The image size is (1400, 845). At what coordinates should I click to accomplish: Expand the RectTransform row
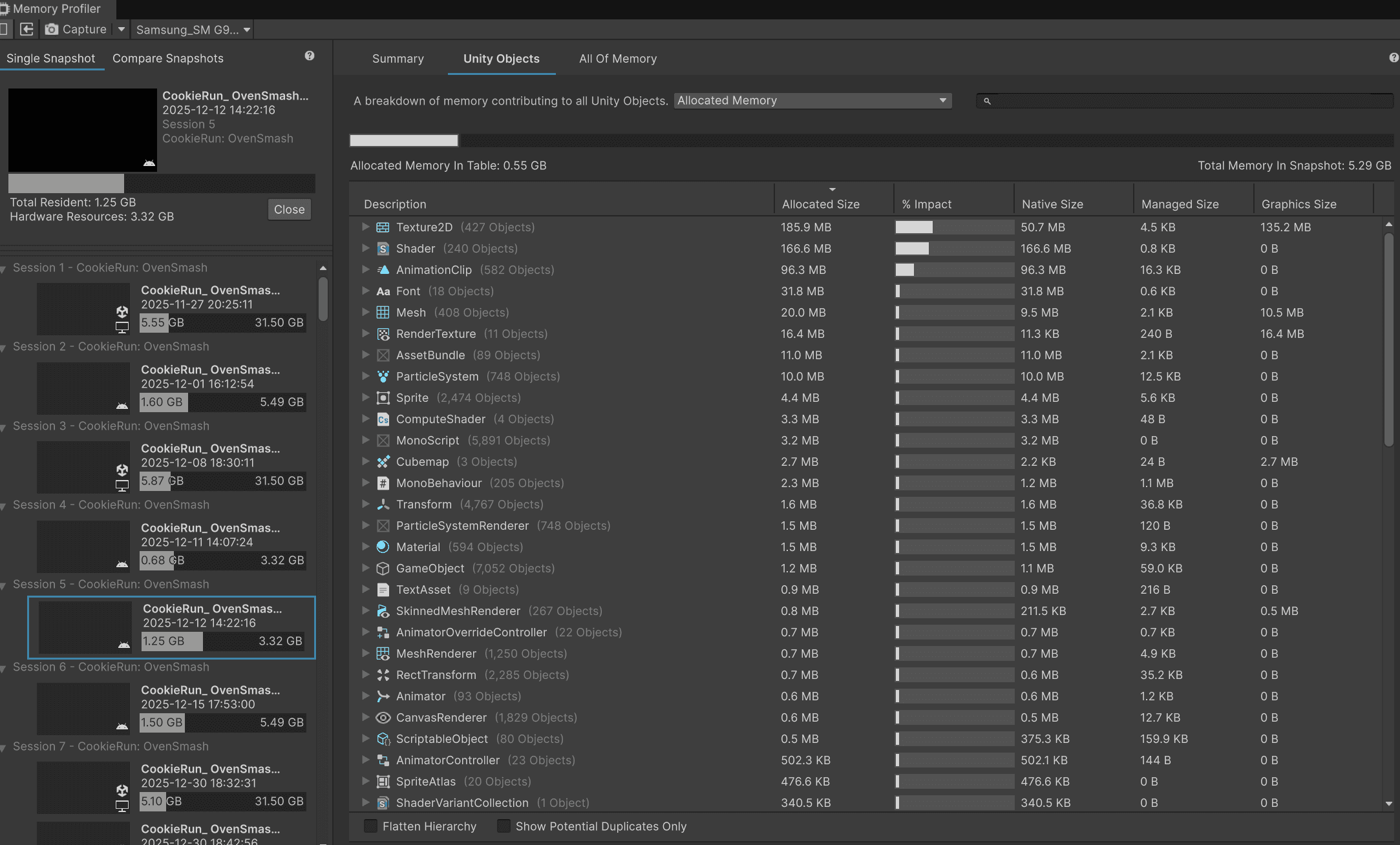365,674
